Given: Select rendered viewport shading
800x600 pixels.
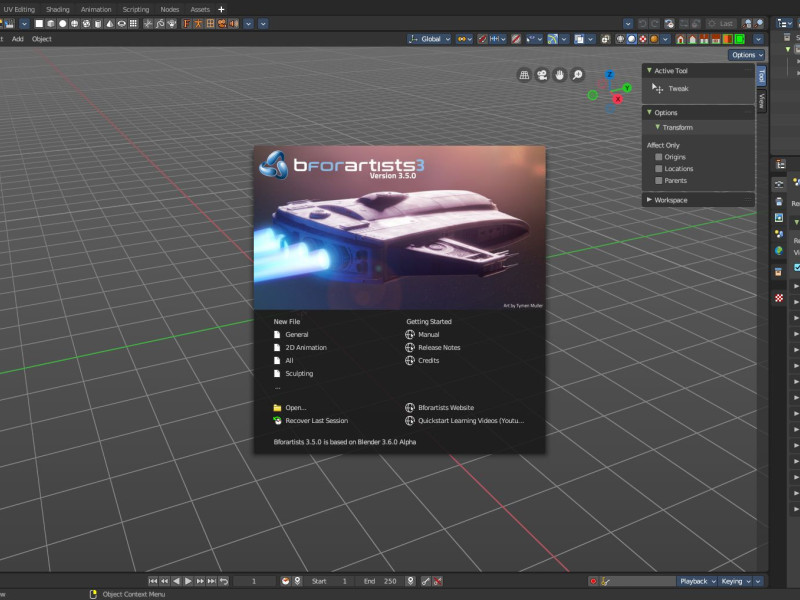Looking at the screenshot, I should coord(654,39).
